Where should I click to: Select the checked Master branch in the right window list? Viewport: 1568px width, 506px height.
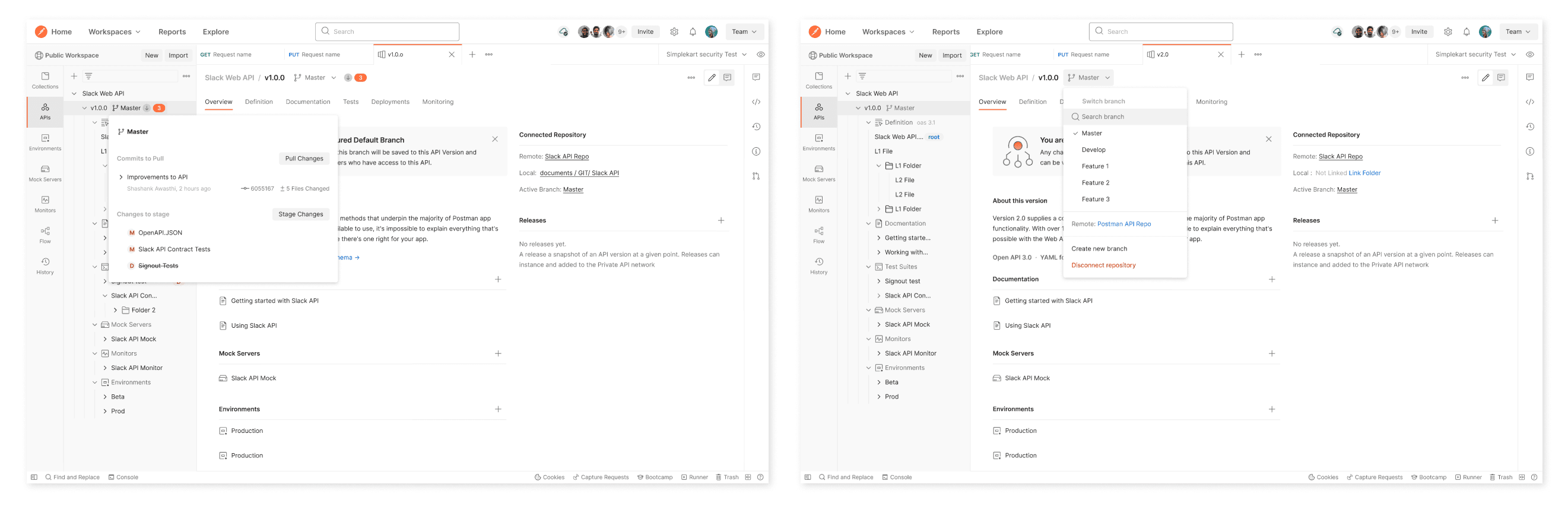point(1125,134)
